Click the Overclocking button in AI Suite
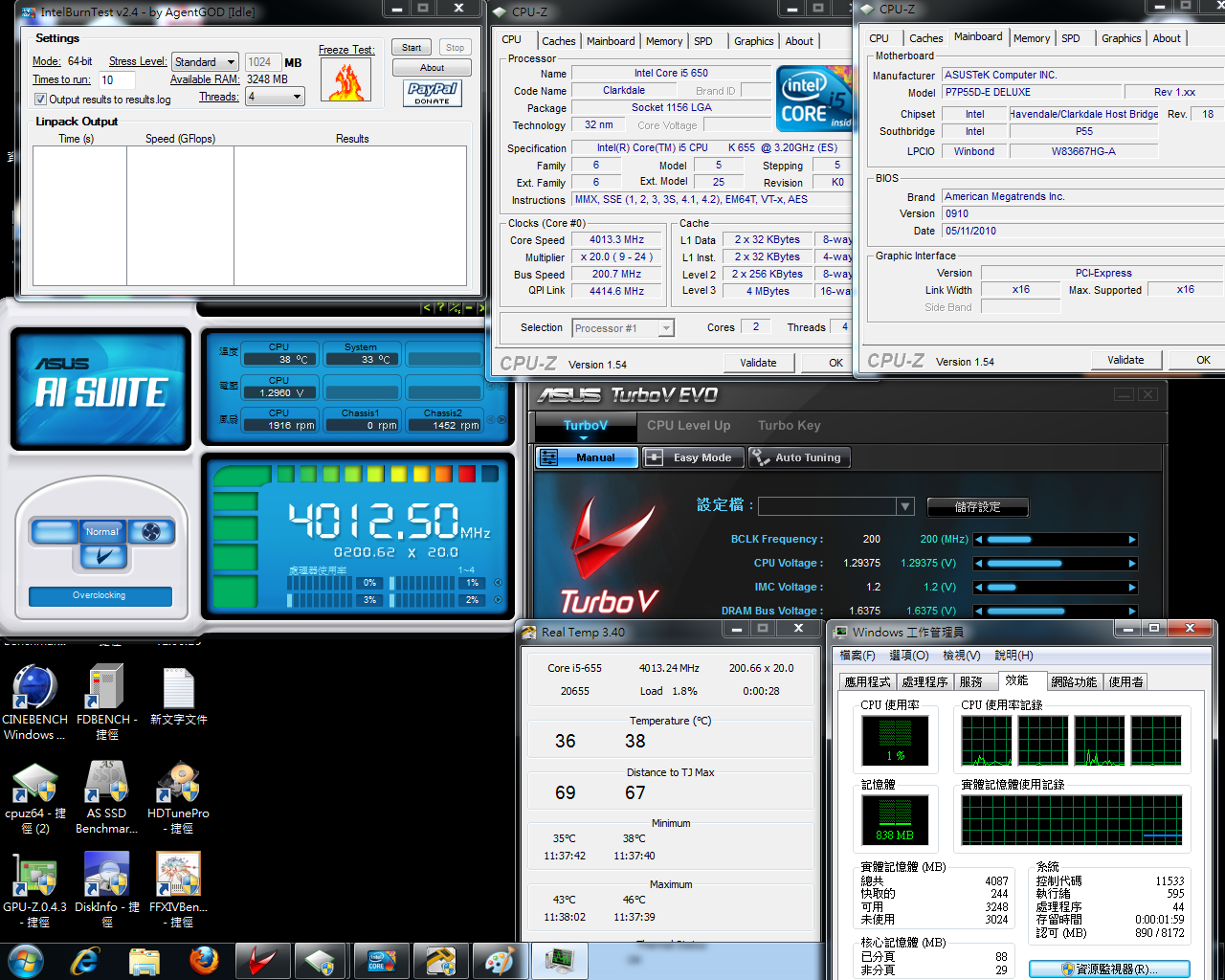Screen dimensions: 1225x980 [x=100, y=596]
